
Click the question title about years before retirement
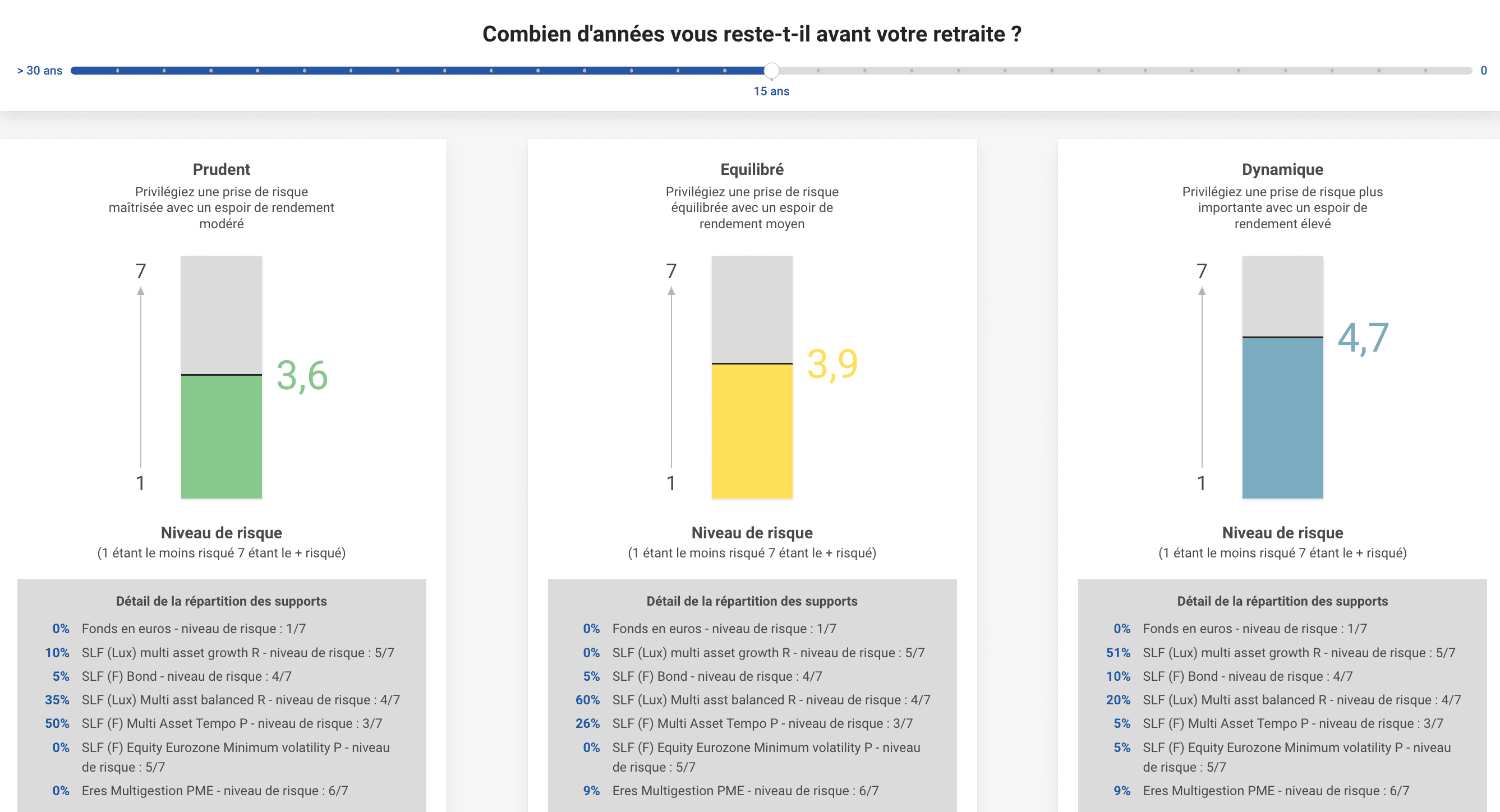click(x=751, y=34)
